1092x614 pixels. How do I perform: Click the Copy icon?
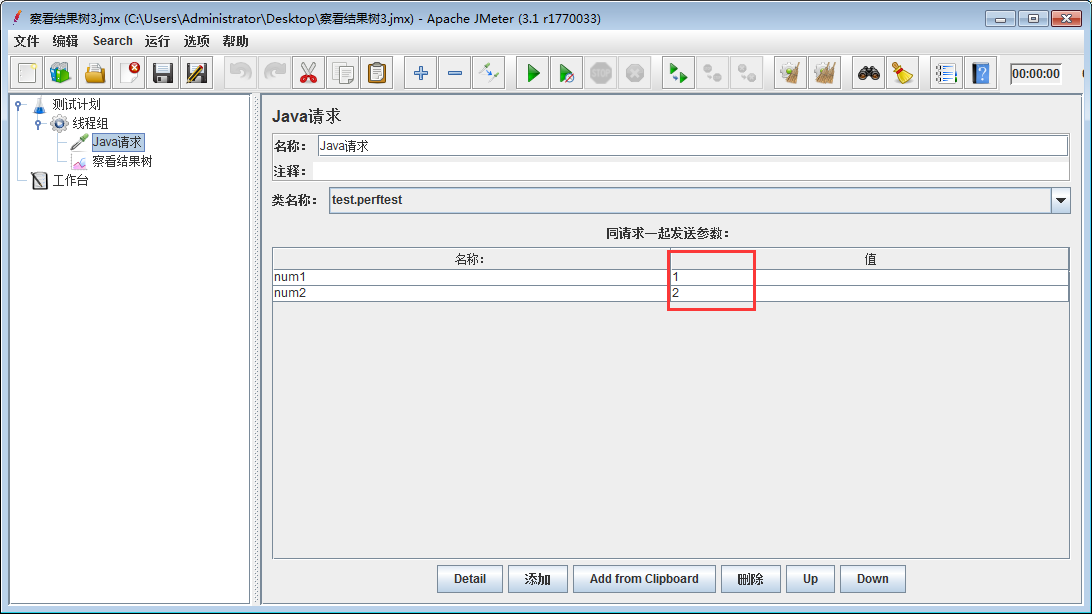point(343,73)
